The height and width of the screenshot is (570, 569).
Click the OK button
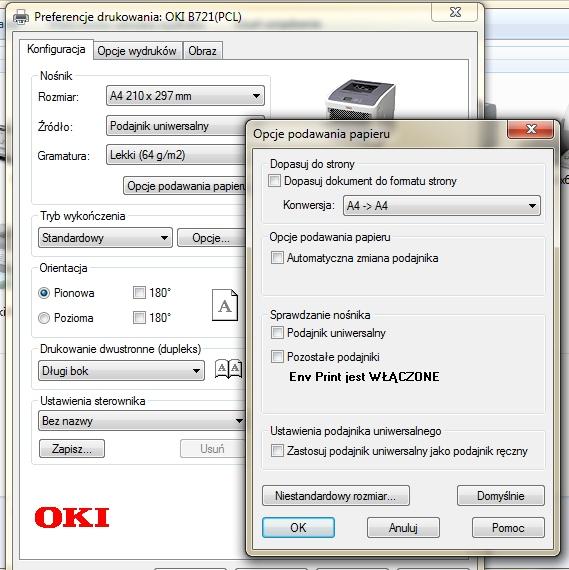pos(298,527)
